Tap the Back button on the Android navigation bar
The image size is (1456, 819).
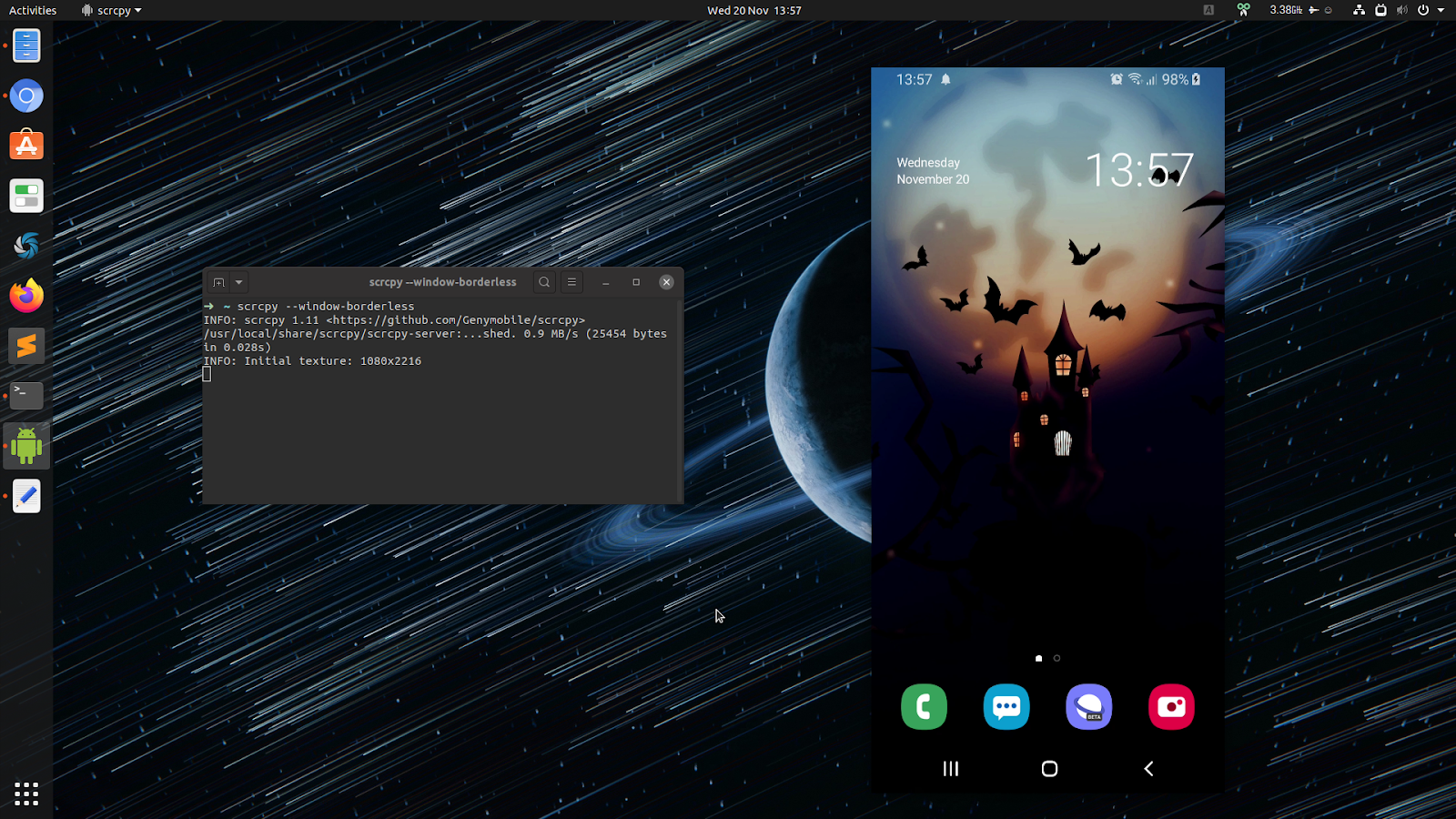click(1148, 768)
